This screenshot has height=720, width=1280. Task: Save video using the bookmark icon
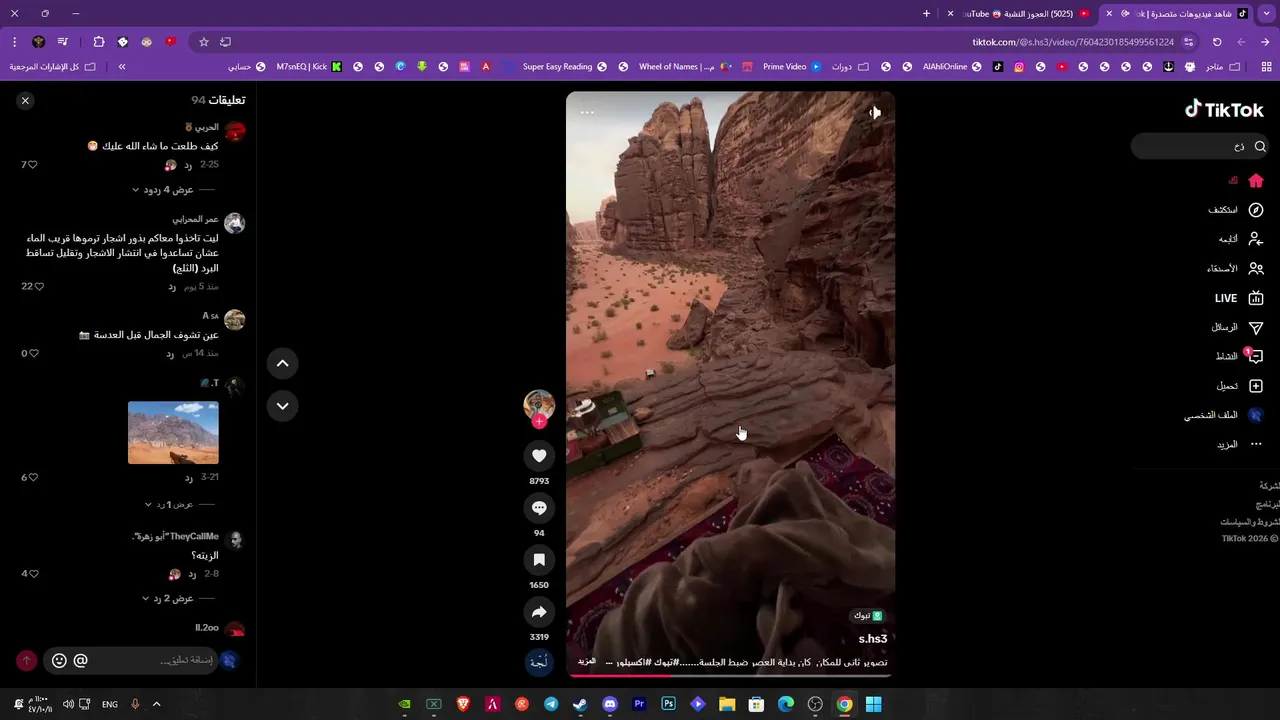[x=539, y=560]
